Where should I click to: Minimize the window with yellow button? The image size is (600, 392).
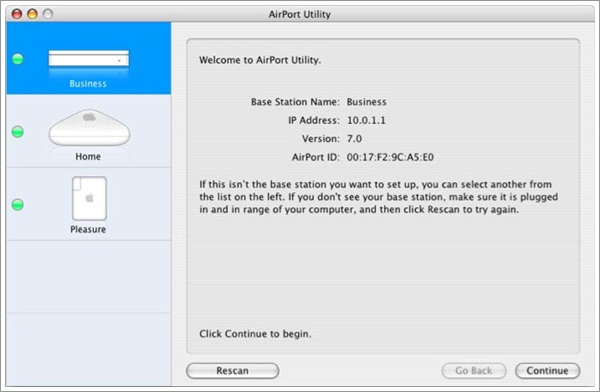click(x=33, y=14)
